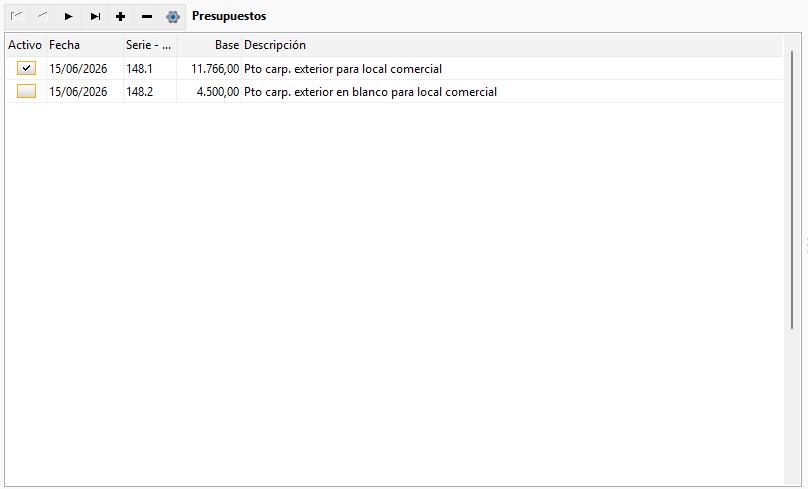Select description Pto carp. exterior para local comercial
Screen dimensions: 808x489
(343, 69)
